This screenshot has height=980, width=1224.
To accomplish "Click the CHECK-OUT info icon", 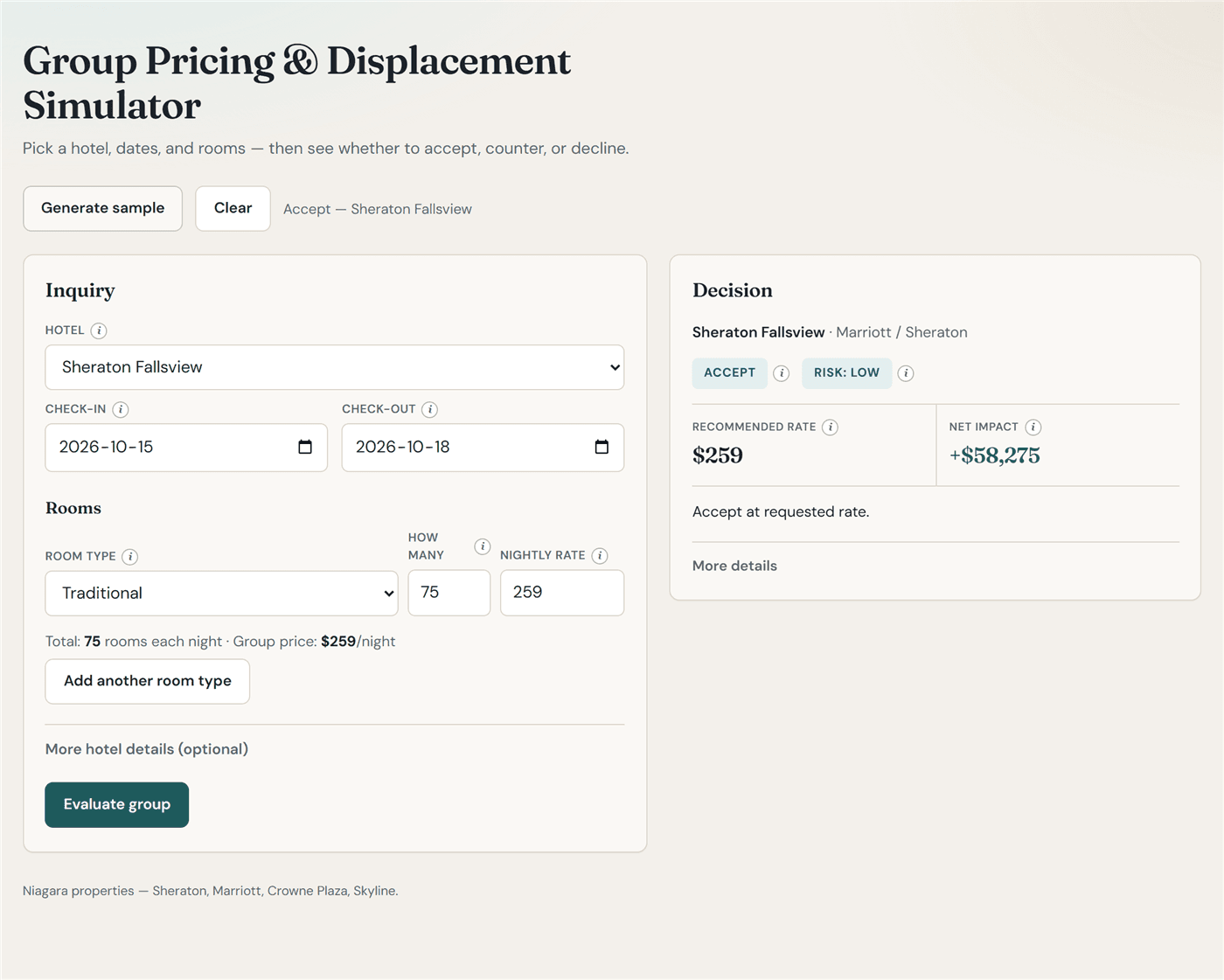I will click(x=429, y=409).
